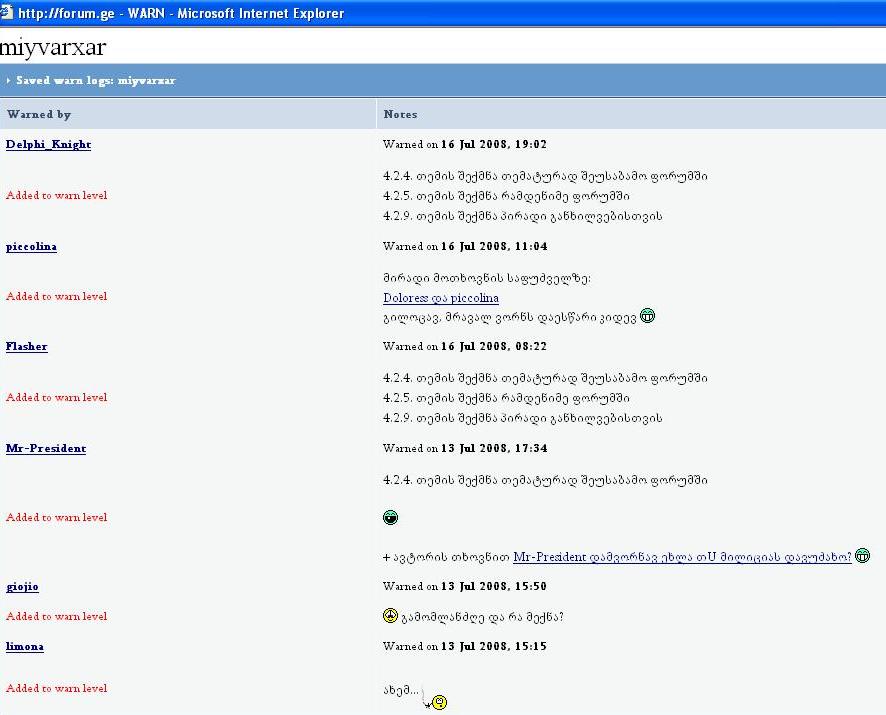Click 'Added to warn level' under Delphi_Knight
Image resolution: width=886 pixels, height=715 pixels.
point(57,195)
